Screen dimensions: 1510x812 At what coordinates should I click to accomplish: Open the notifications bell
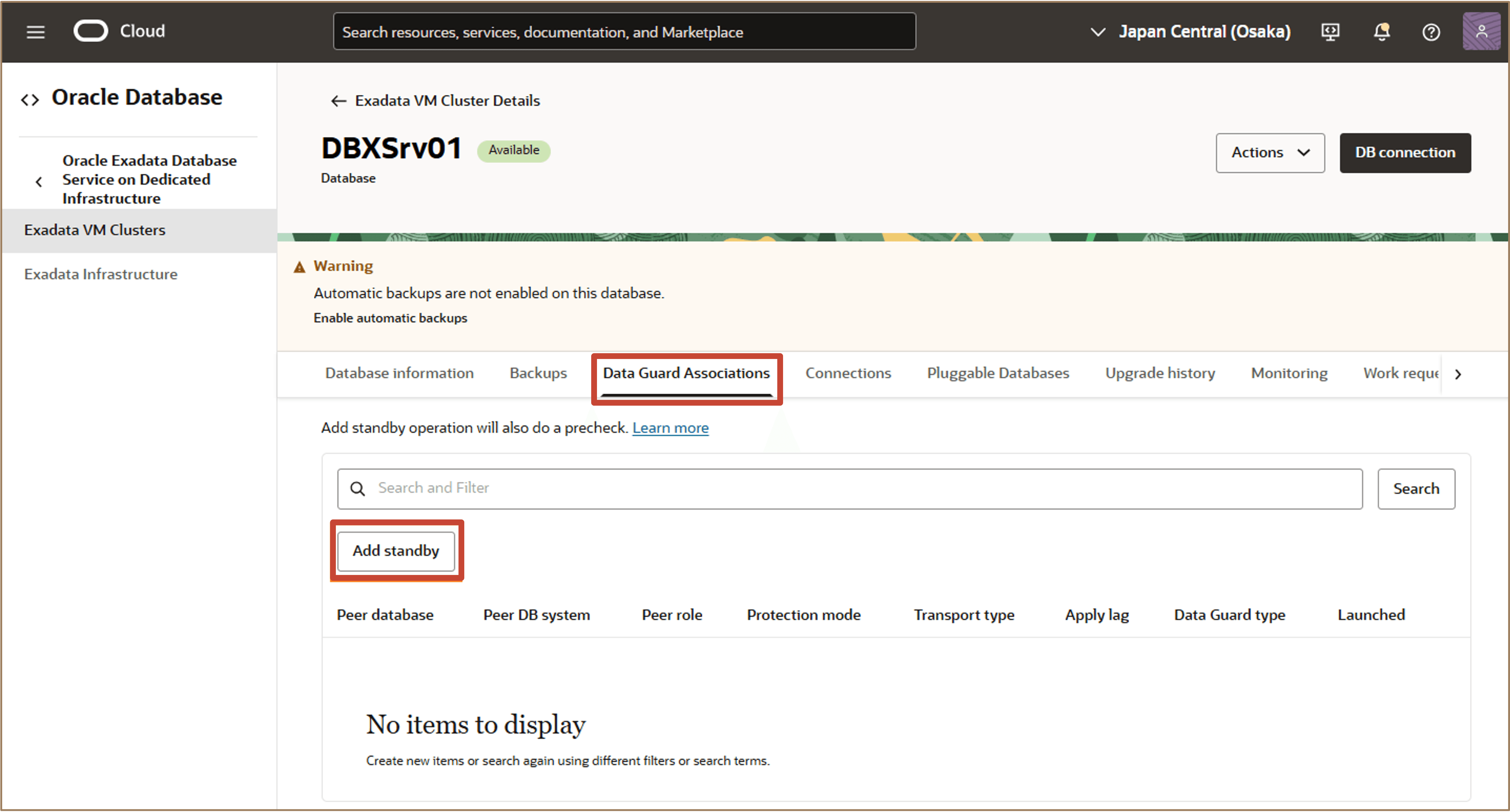(1382, 32)
